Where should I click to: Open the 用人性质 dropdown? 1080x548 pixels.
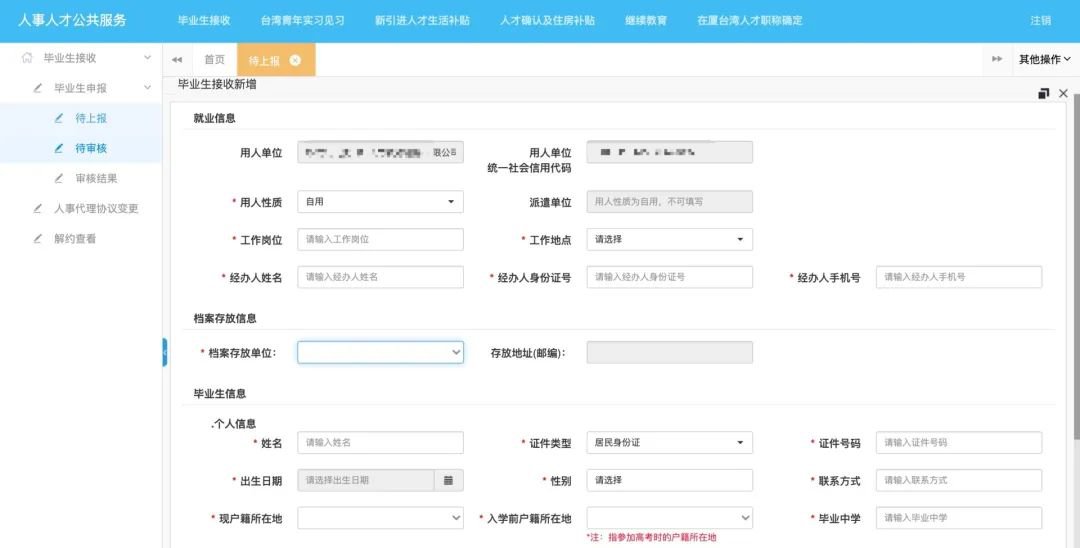point(380,202)
